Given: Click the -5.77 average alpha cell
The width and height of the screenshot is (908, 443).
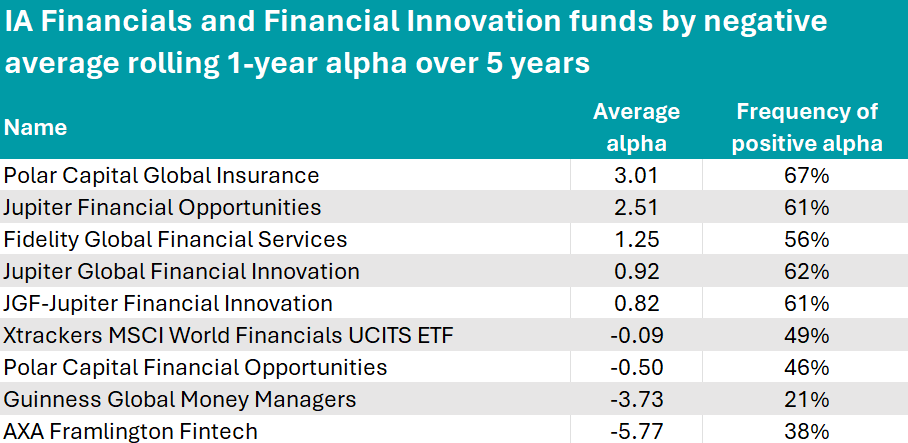Looking at the screenshot, I should (x=636, y=431).
